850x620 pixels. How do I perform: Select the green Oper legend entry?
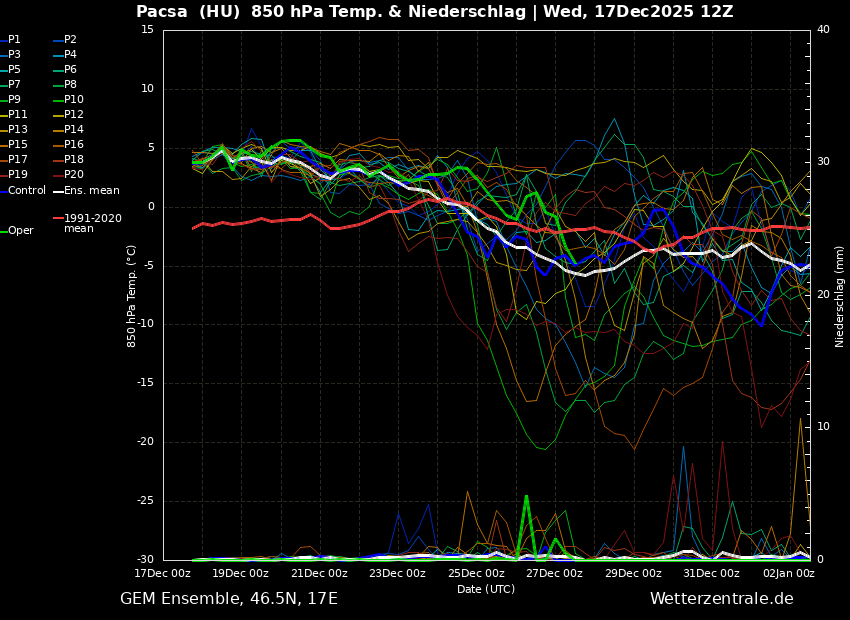(x=20, y=231)
